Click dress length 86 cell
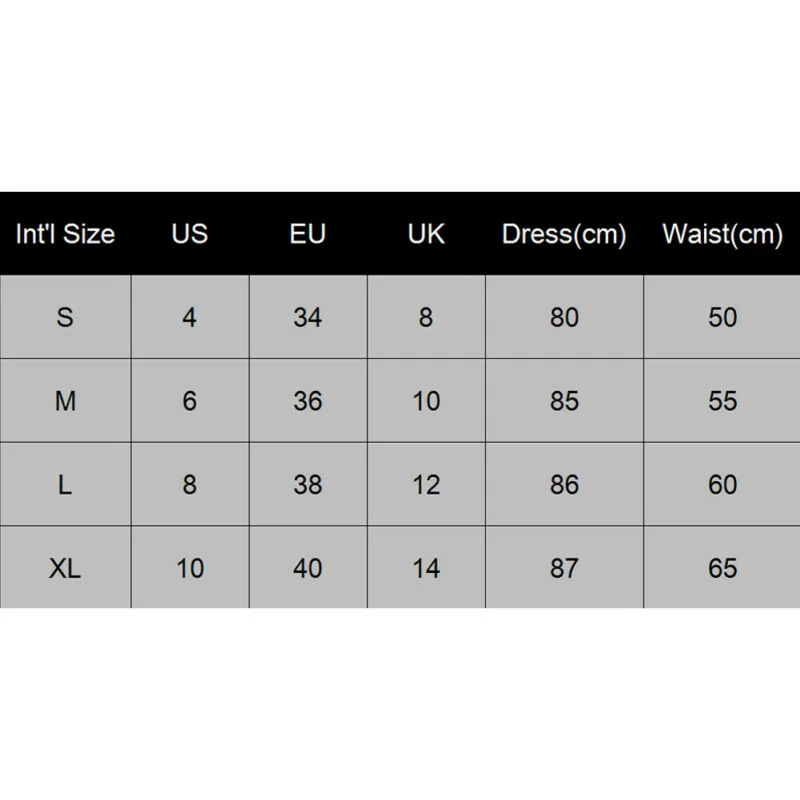 564,485
